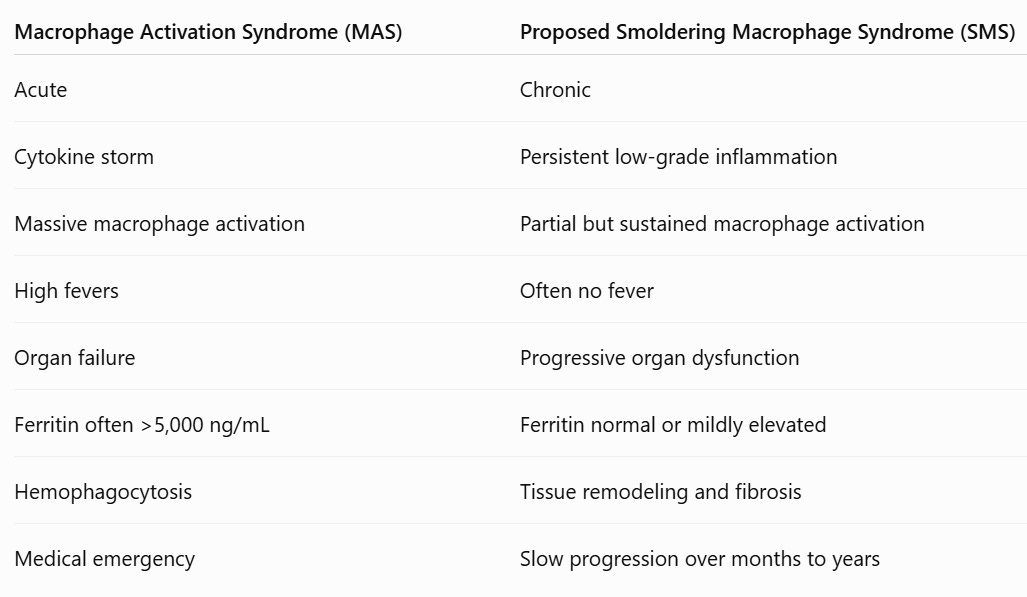Click Slow progression over months to years

[700, 559]
